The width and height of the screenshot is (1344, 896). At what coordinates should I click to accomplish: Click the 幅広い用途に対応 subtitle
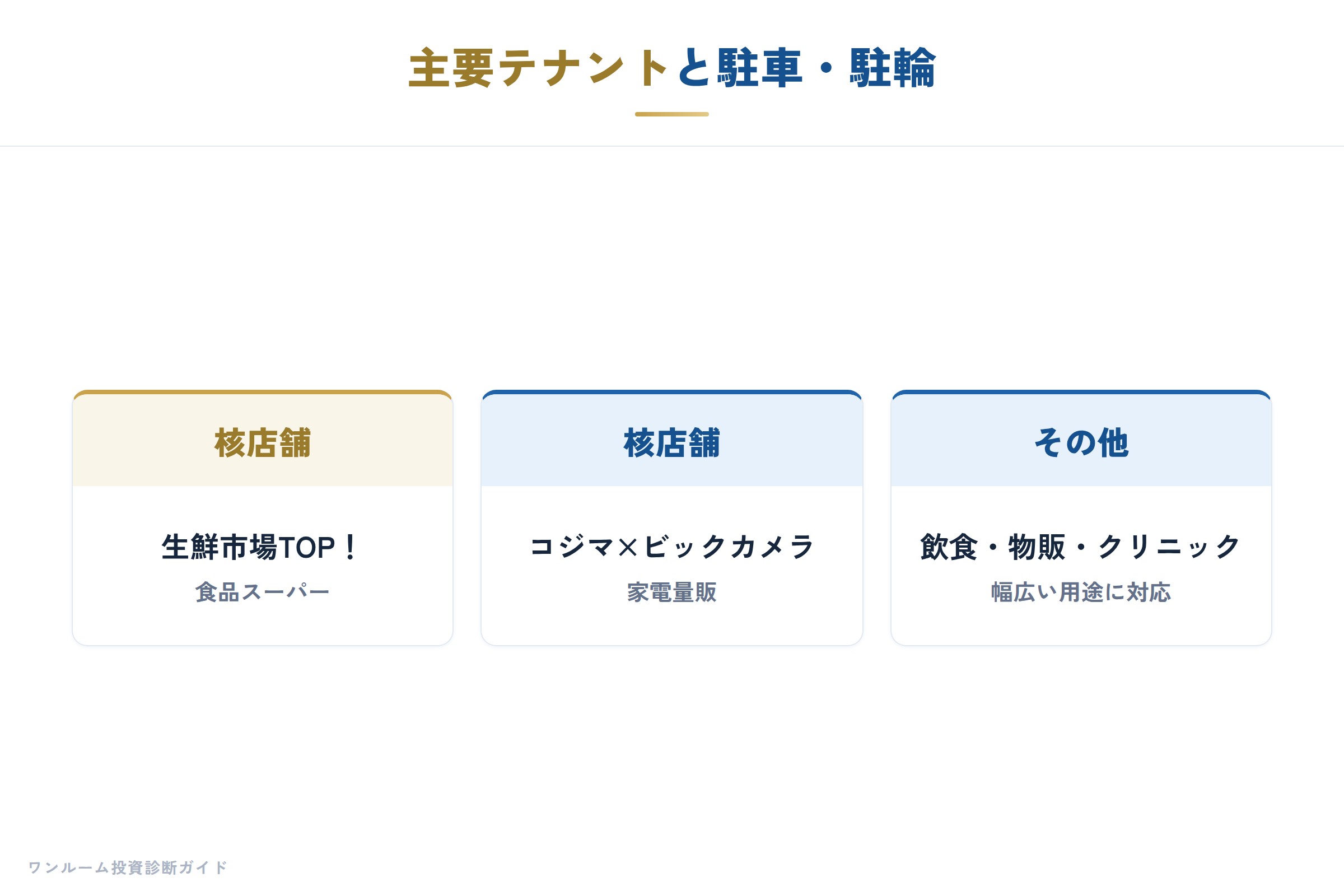coord(1081,592)
